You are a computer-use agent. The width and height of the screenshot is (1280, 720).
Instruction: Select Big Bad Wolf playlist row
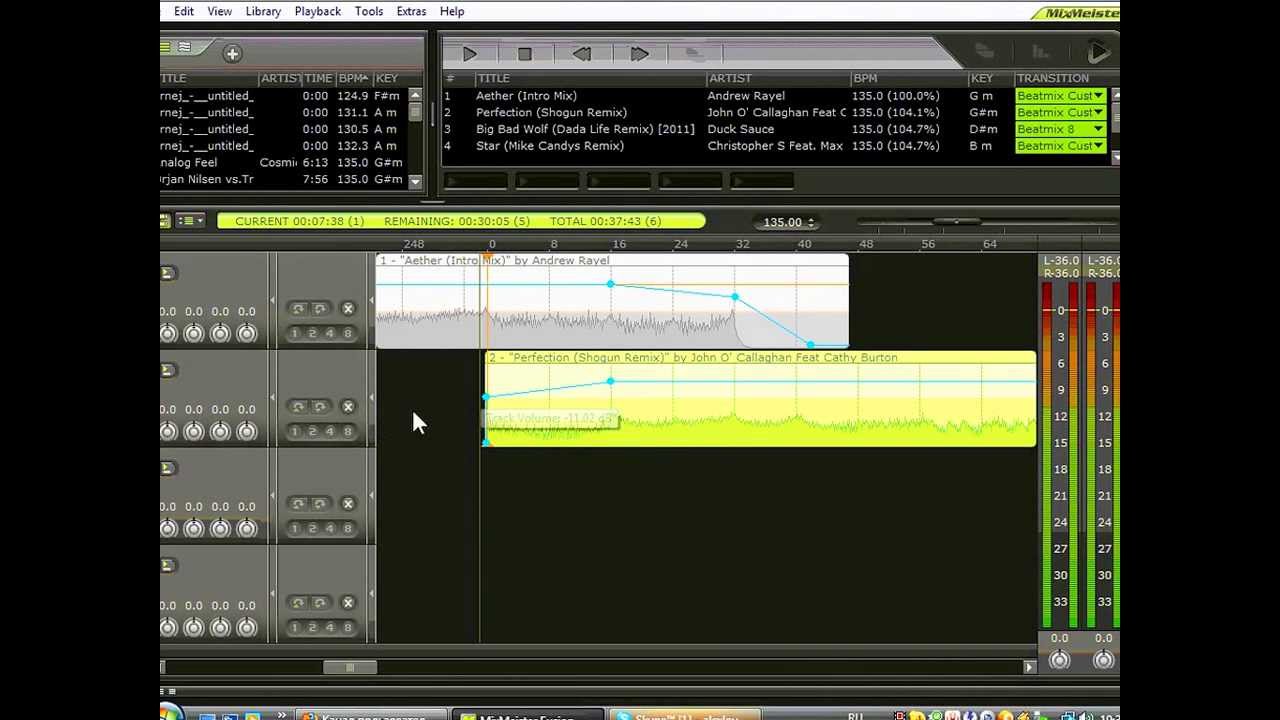[x=726, y=129]
